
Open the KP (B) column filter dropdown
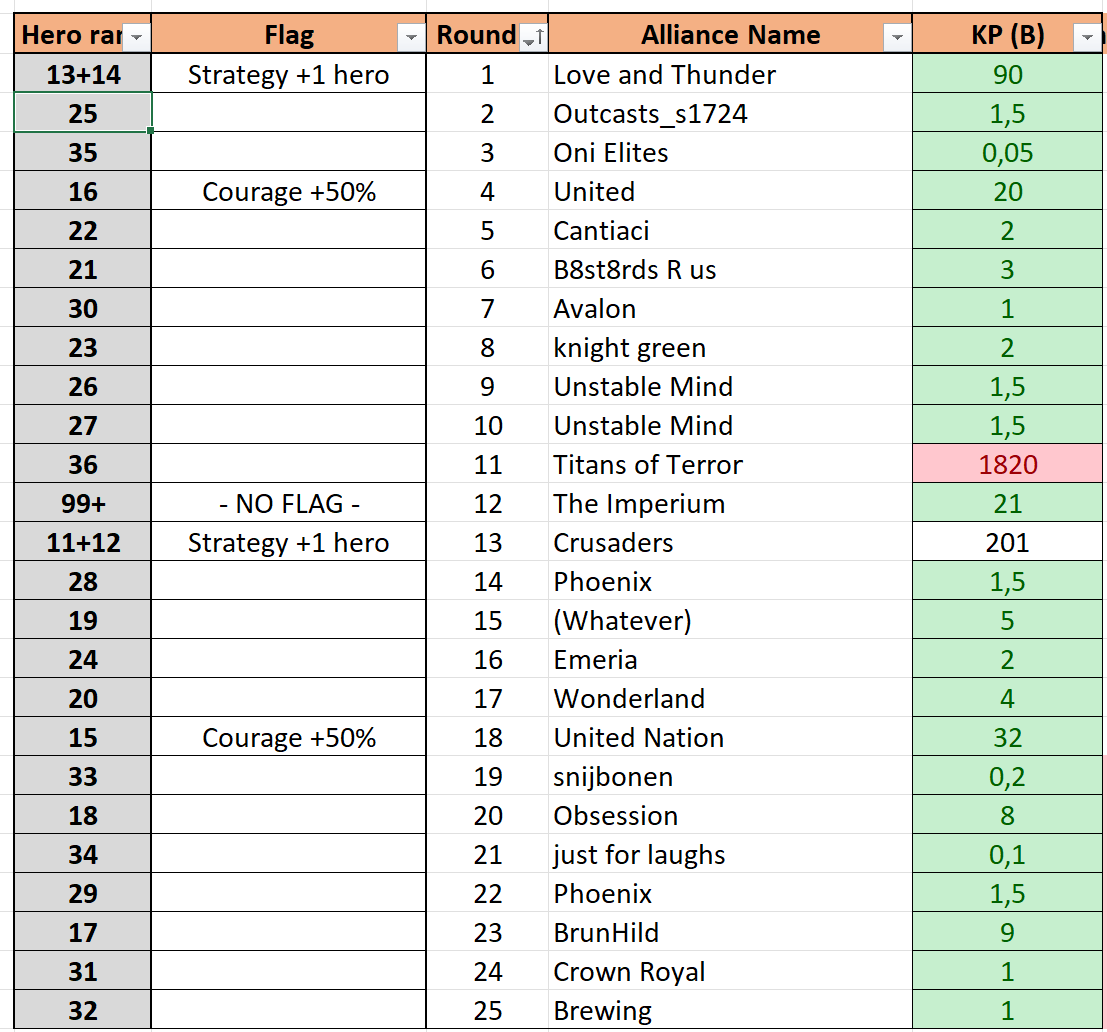[x=1086, y=37]
